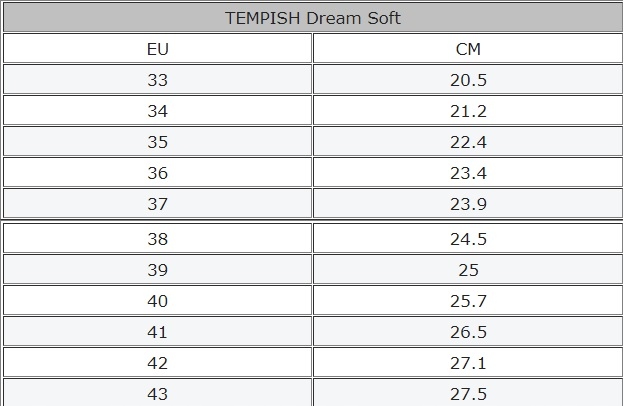The image size is (624, 406).
Task: Select EU size 41 cell
Action: (x=157, y=332)
